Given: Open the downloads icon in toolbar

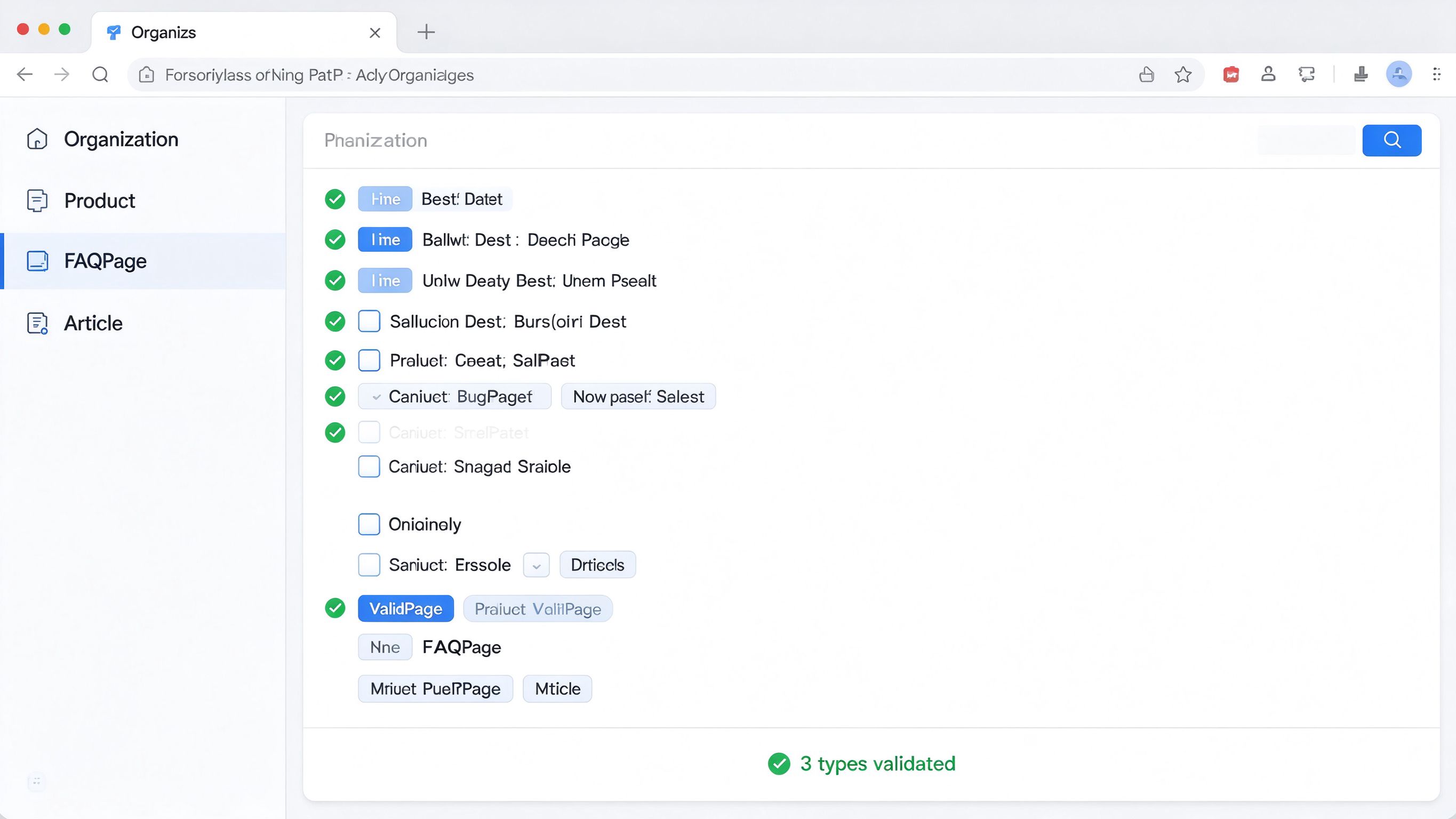Looking at the screenshot, I should (x=1361, y=75).
